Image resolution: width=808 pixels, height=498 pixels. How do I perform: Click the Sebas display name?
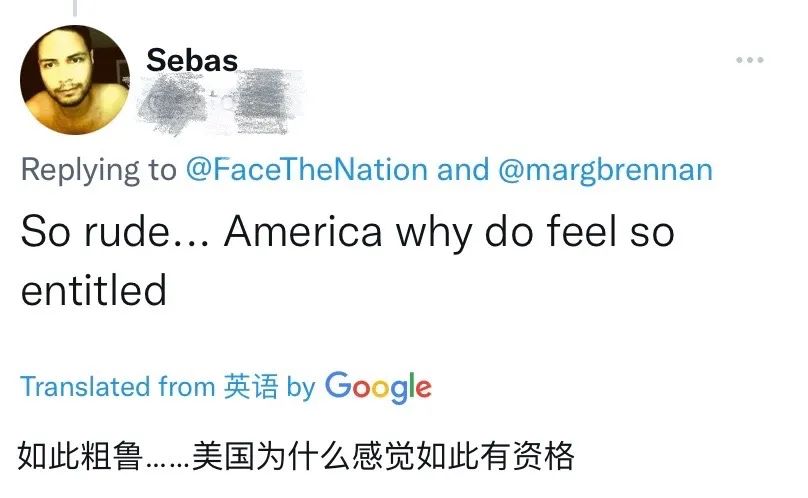tap(192, 60)
